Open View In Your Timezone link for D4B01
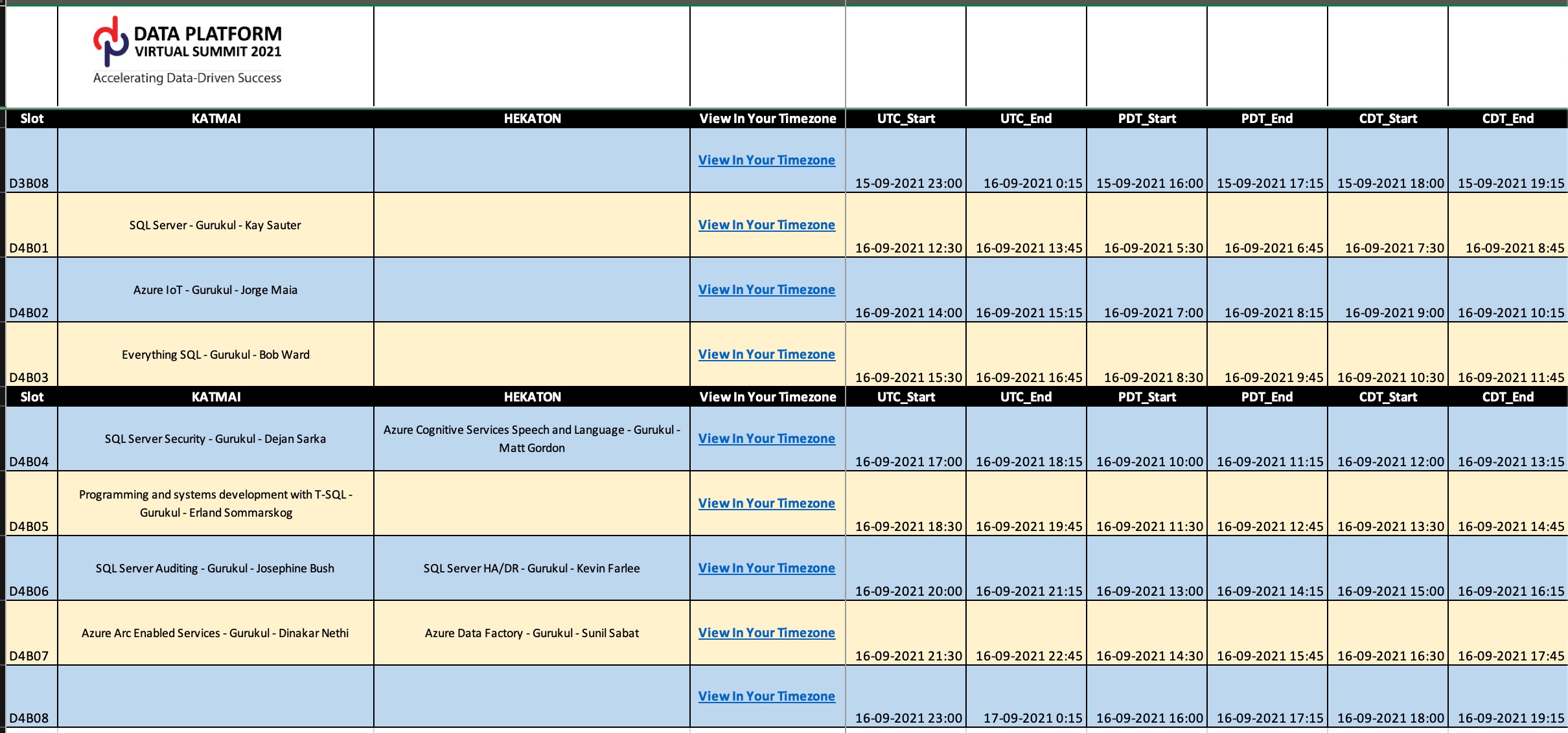Image resolution: width=1568 pixels, height=733 pixels. click(x=767, y=225)
